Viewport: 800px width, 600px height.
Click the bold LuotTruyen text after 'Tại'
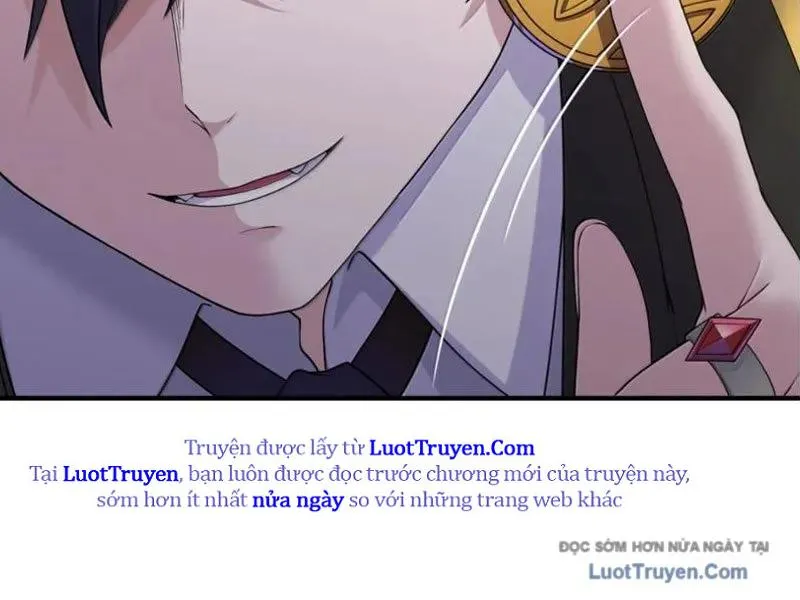(x=120, y=474)
